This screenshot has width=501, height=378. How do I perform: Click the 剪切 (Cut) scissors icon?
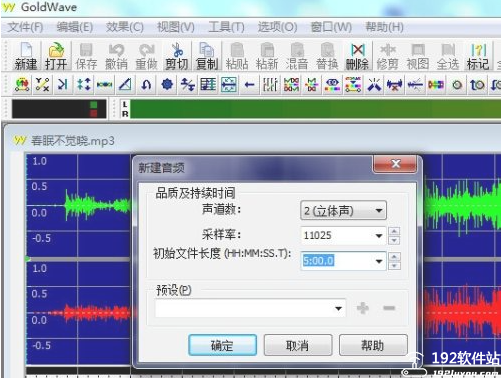point(177,56)
